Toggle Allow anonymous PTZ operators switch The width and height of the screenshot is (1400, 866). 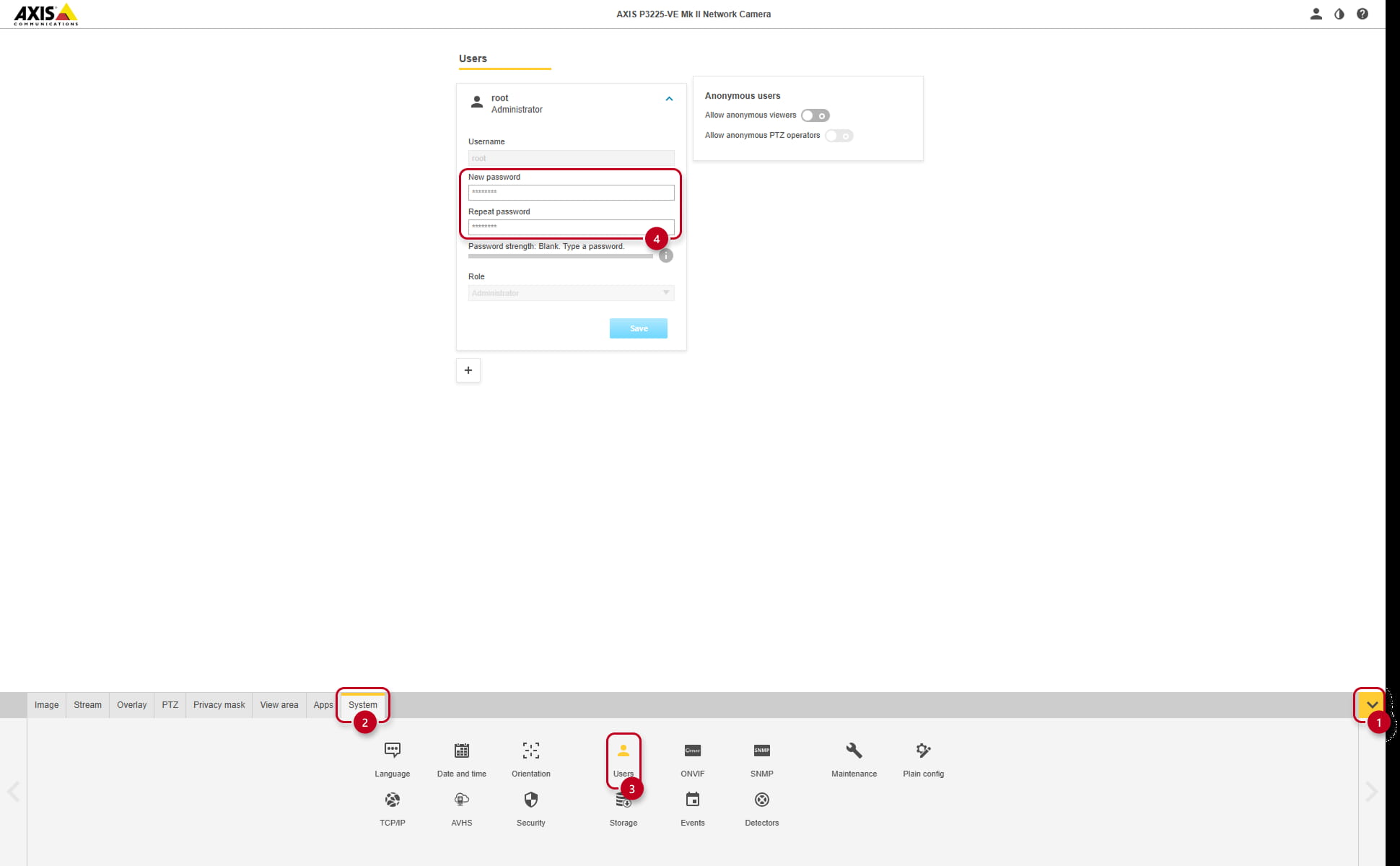839,136
